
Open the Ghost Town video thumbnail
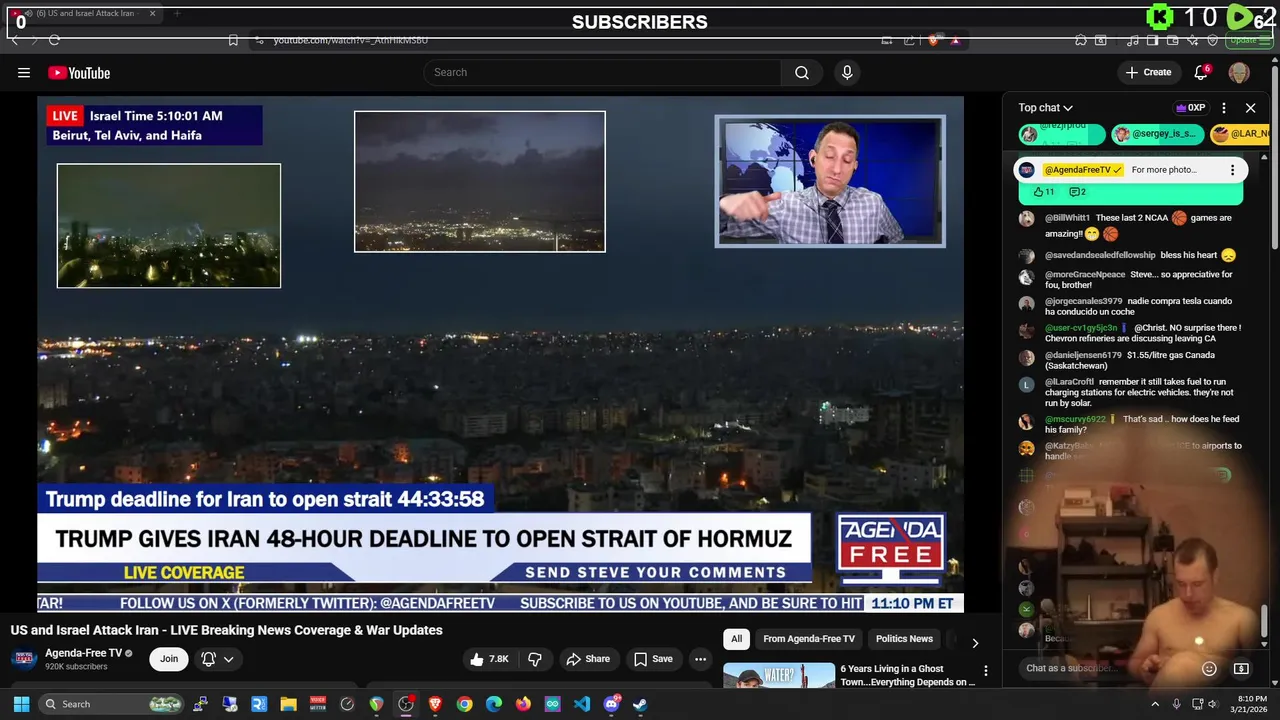tap(779, 676)
